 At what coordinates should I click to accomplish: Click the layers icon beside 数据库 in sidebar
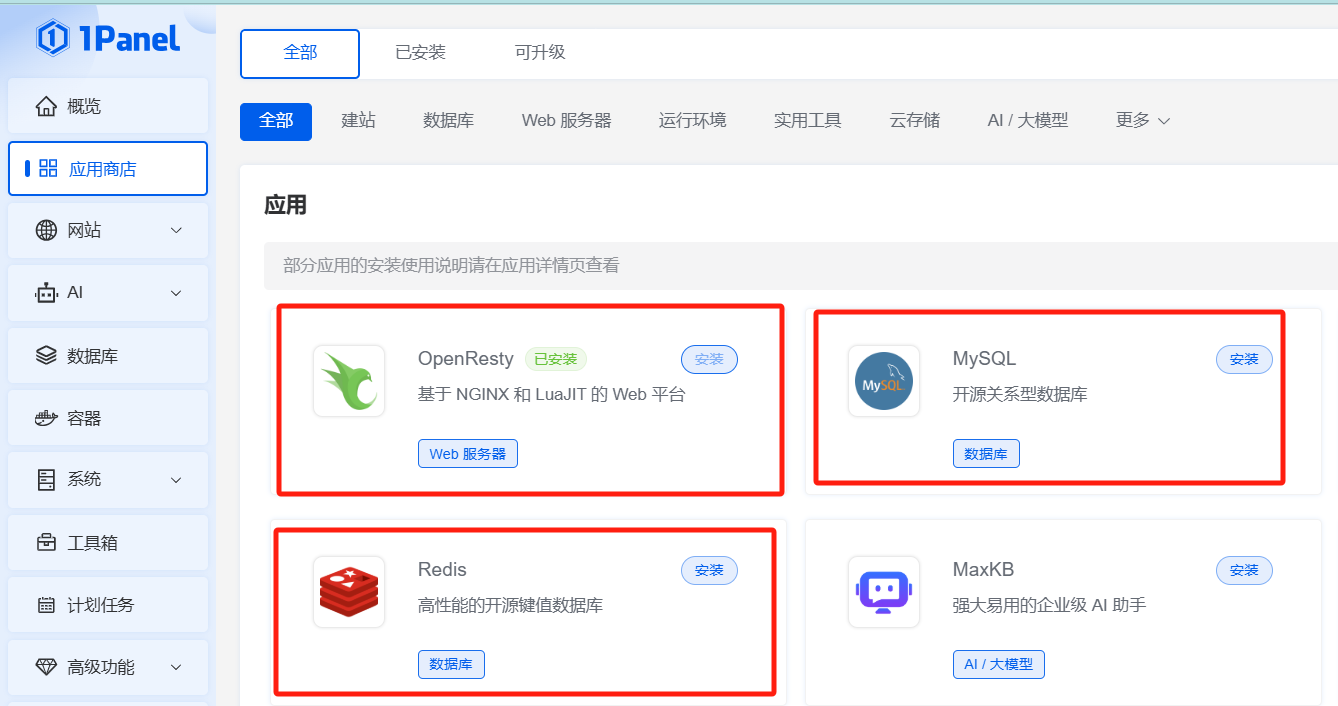46,355
